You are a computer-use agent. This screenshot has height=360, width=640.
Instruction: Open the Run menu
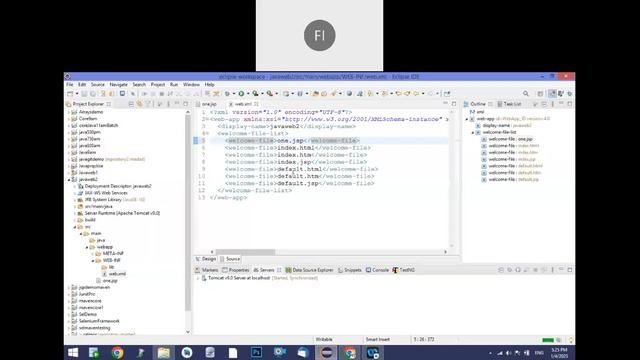click(174, 84)
